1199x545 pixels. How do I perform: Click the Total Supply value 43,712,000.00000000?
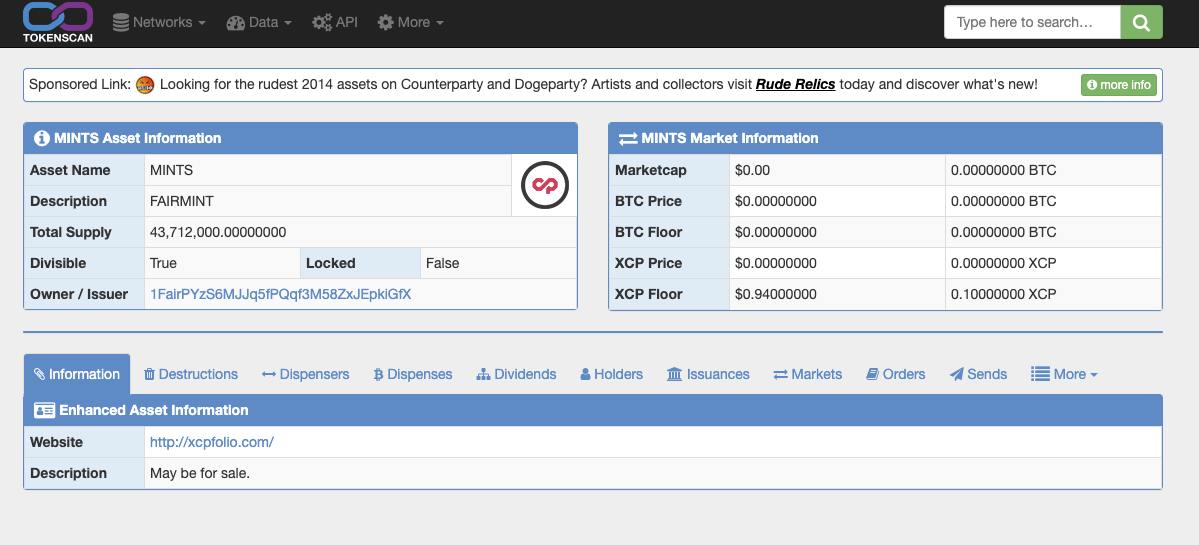(x=218, y=232)
